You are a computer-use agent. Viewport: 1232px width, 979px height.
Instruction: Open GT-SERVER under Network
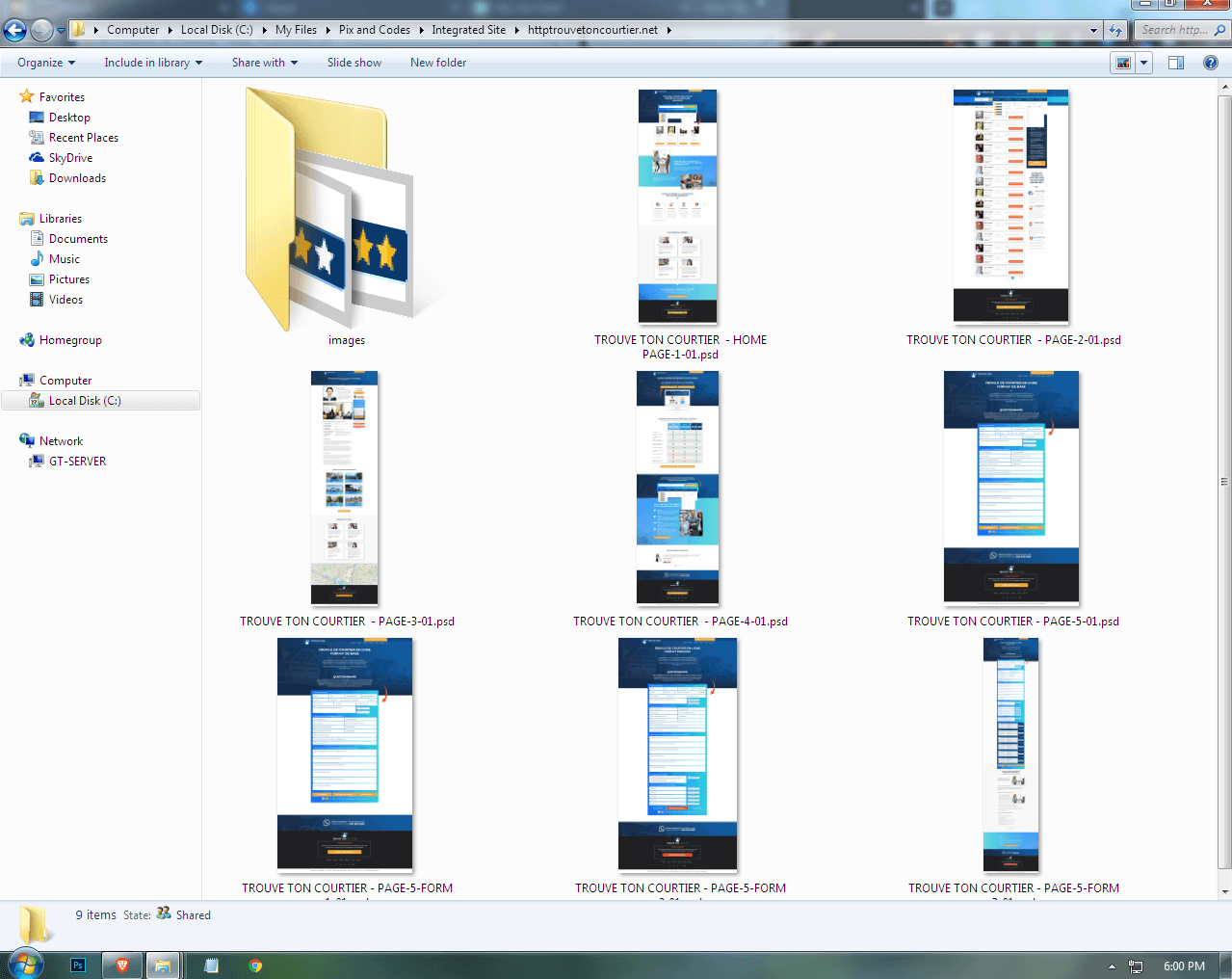pyautogui.click(x=67, y=462)
